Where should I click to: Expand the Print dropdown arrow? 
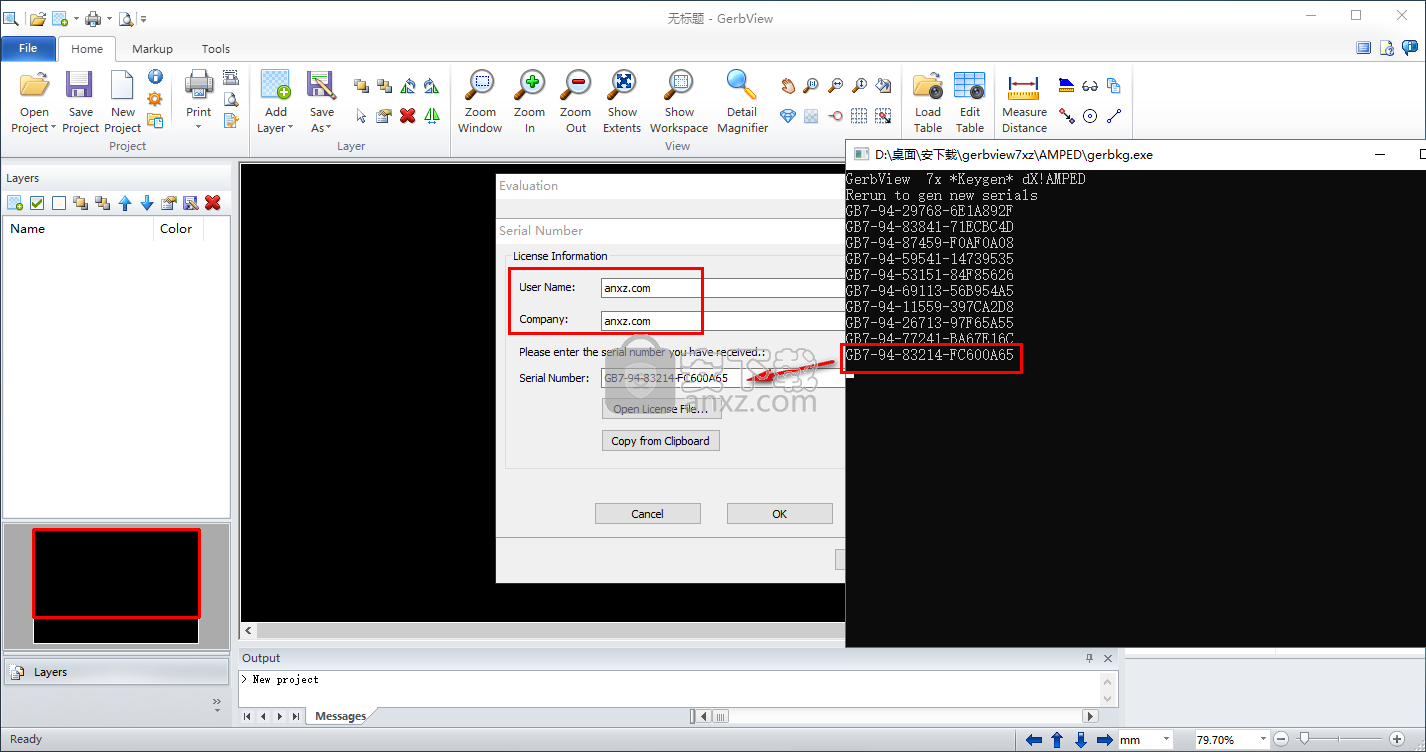point(199,128)
